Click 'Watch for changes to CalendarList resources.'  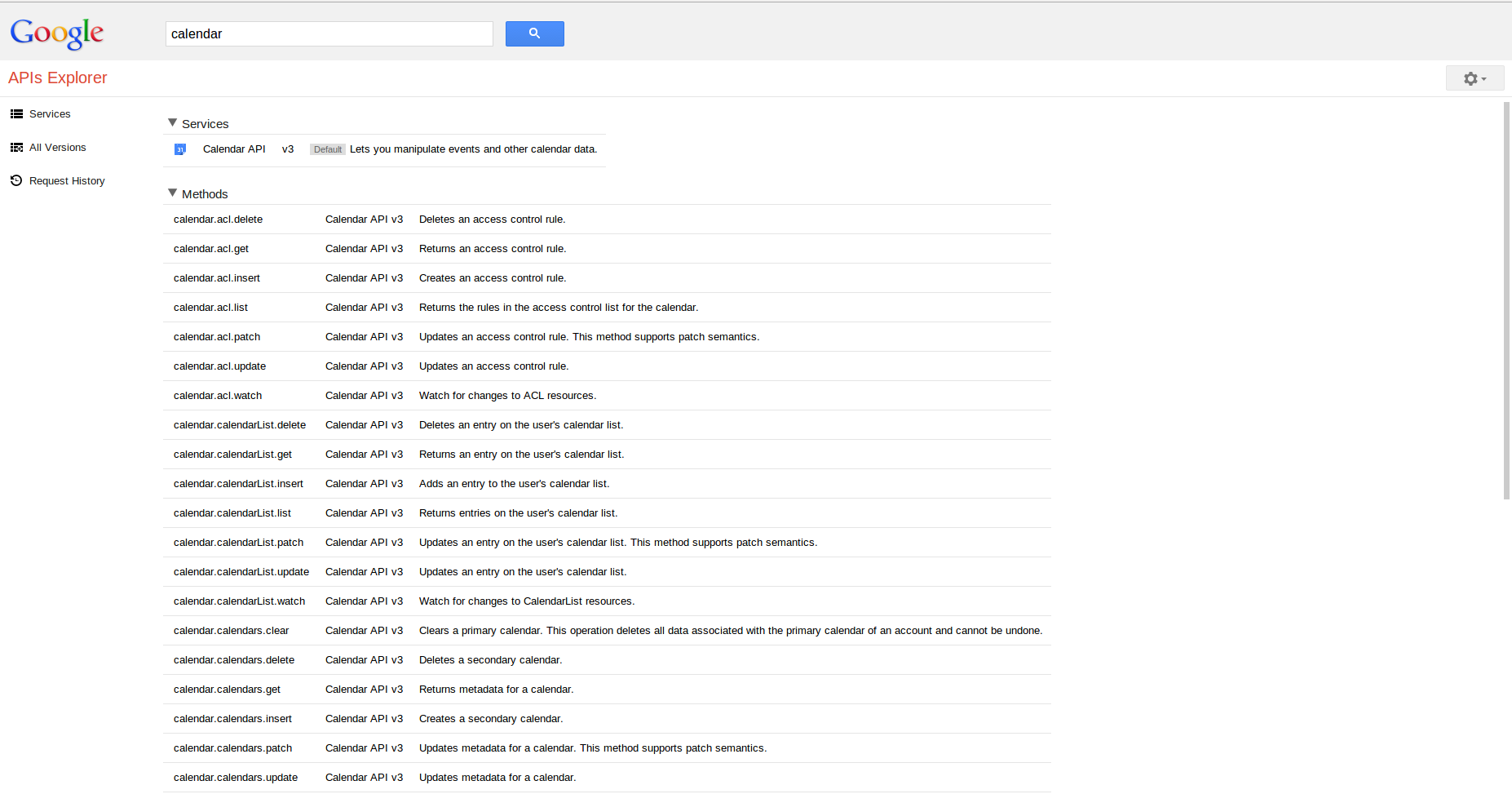tap(527, 601)
